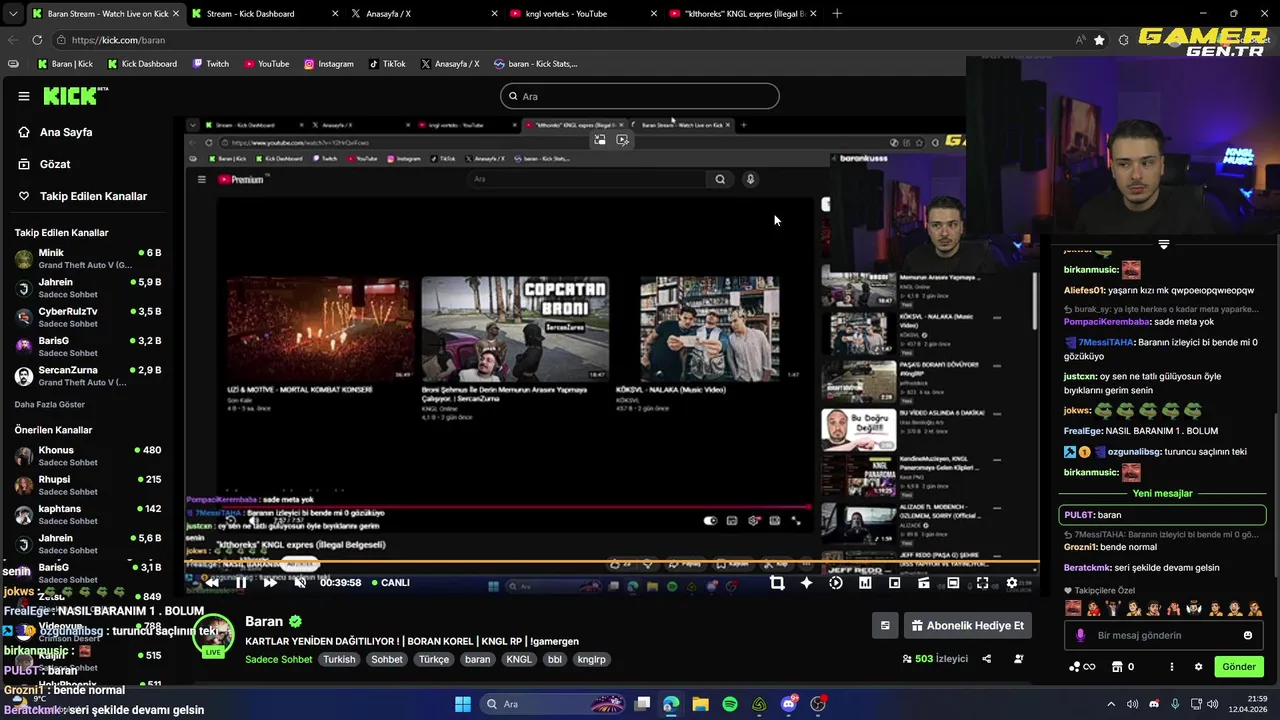
Task: Open Gözat in the sidebar
Action: (55, 164)
